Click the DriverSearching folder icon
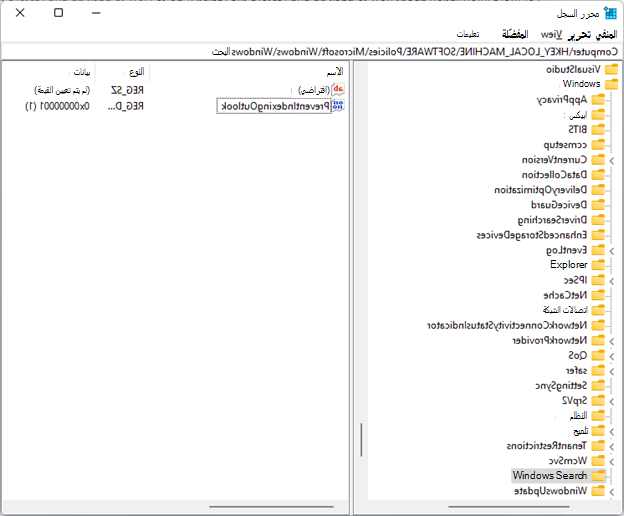624x516 pixels. coord(598,220)
